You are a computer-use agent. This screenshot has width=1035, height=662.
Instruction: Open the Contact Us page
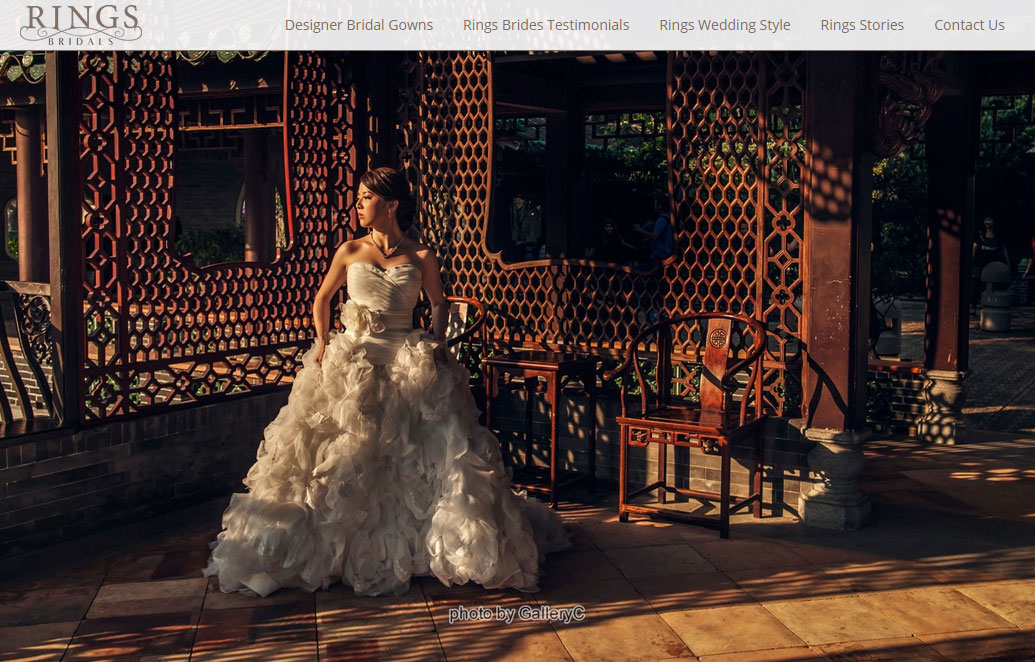coord(969,25)
